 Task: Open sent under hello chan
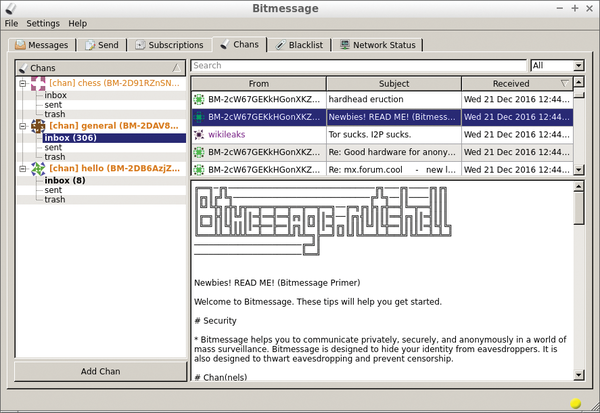(x=53, y=190)
